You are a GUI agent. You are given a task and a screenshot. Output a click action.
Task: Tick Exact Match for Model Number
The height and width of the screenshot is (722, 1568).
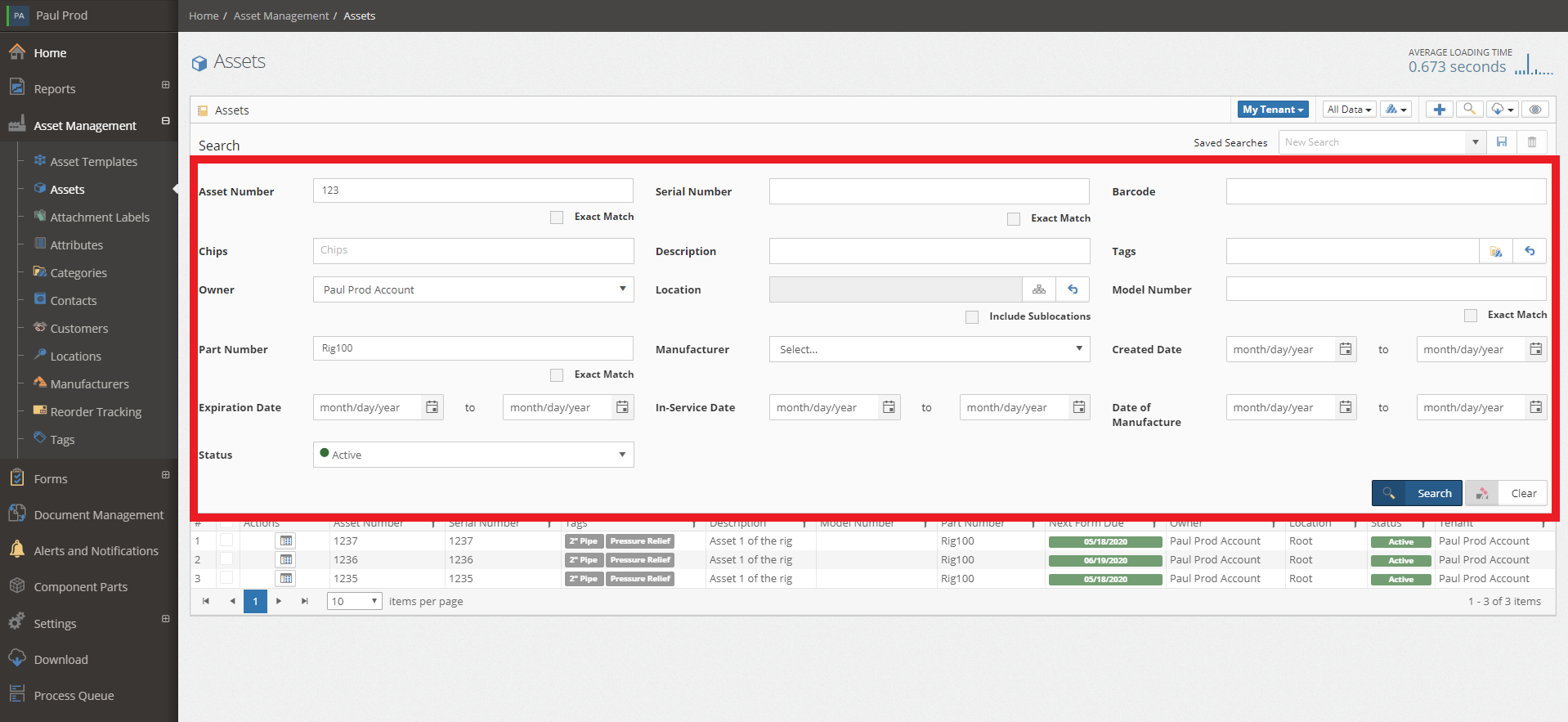coord(1471,316)
